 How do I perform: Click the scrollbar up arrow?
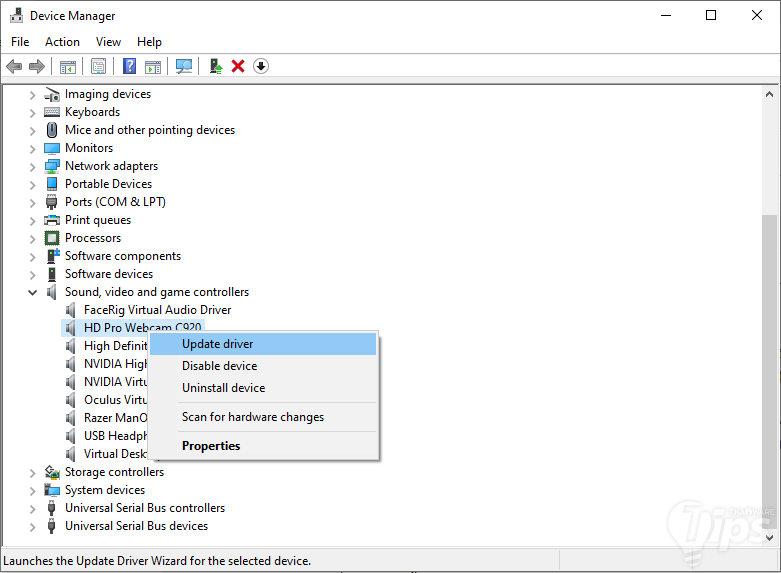(769, 94)
